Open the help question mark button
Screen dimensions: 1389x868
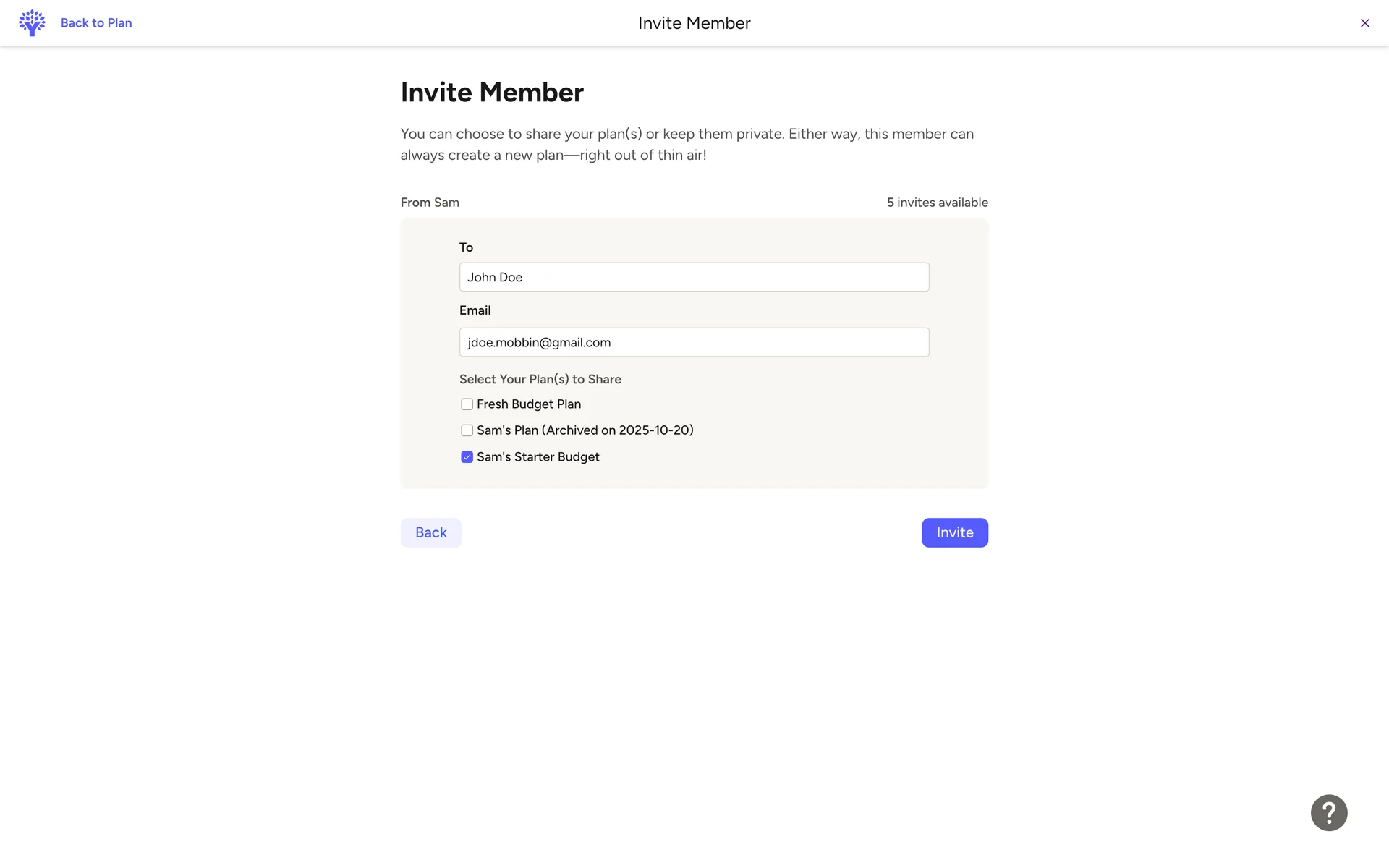tap(1328, 812)
